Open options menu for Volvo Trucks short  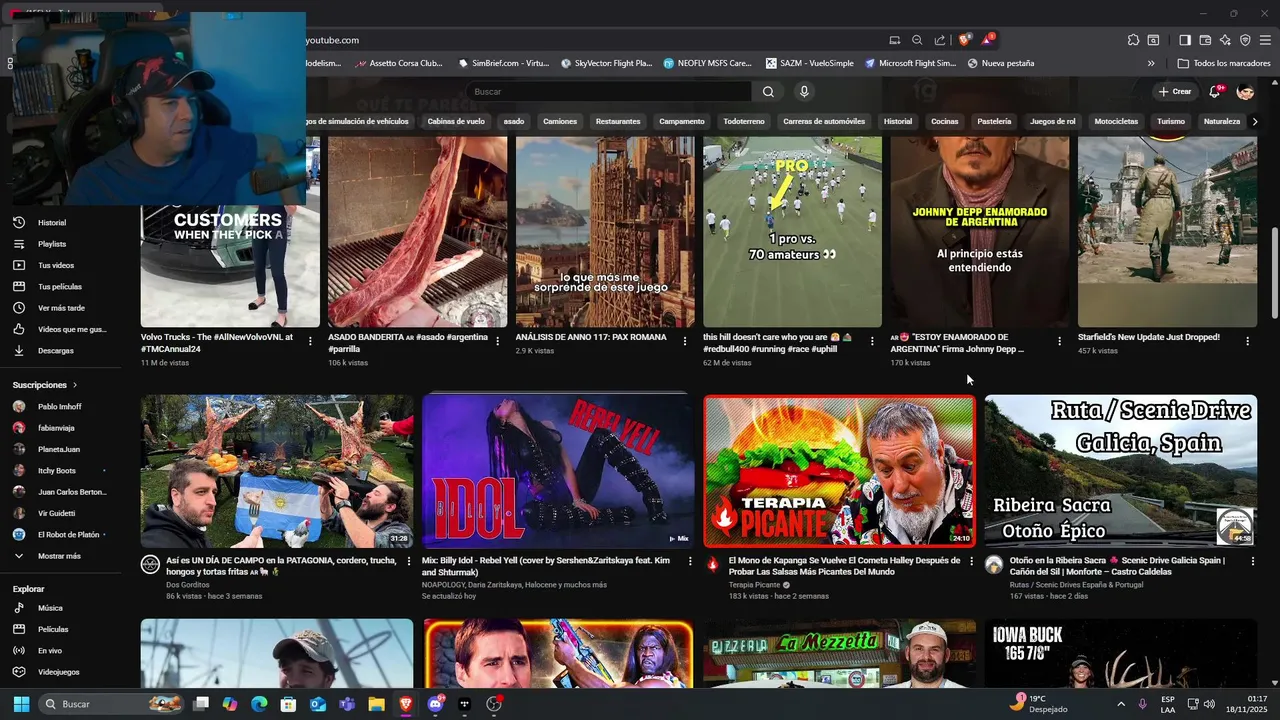pos(310,341)
